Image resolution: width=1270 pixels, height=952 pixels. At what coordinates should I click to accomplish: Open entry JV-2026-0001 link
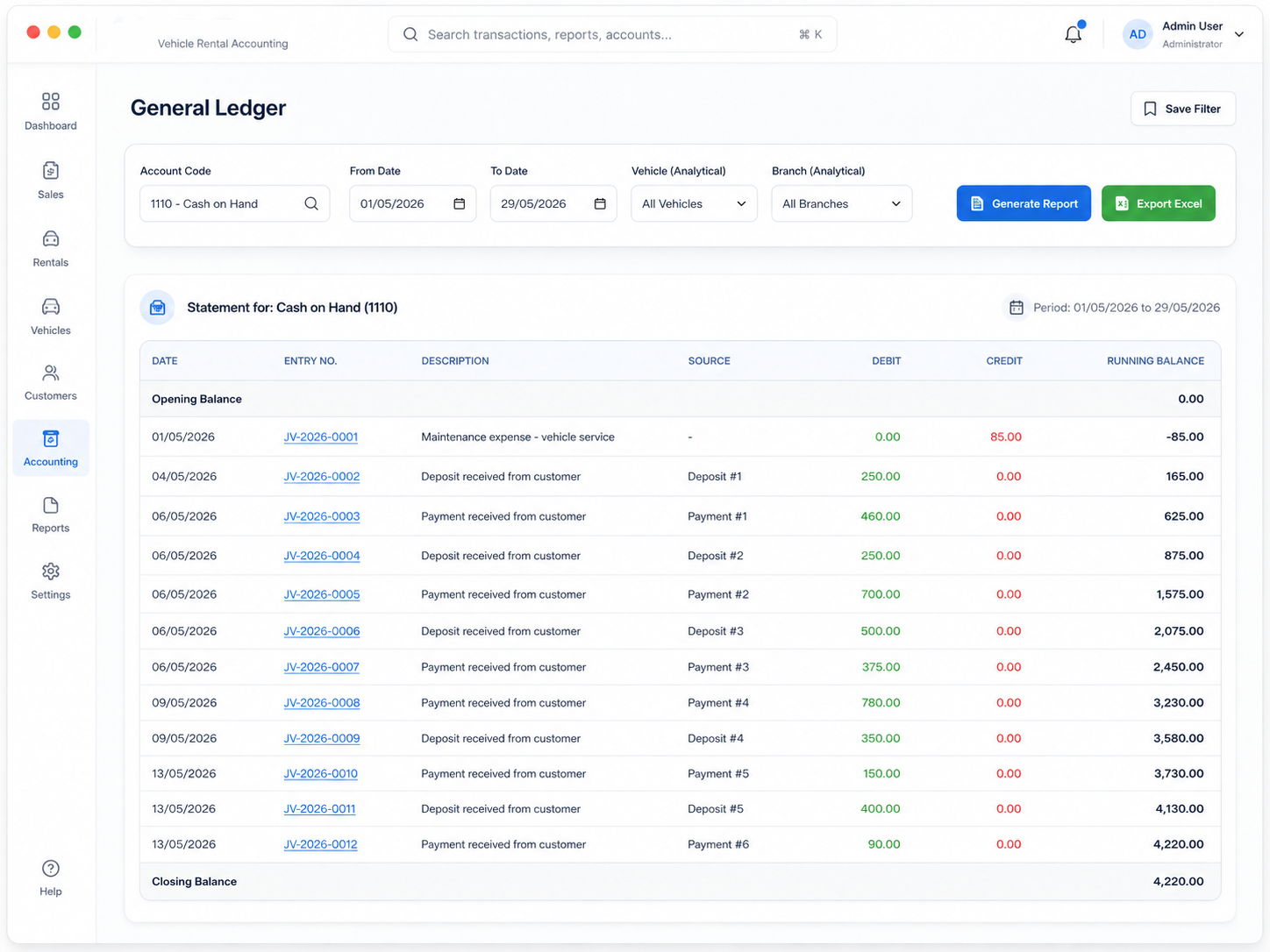pos(321,437)
